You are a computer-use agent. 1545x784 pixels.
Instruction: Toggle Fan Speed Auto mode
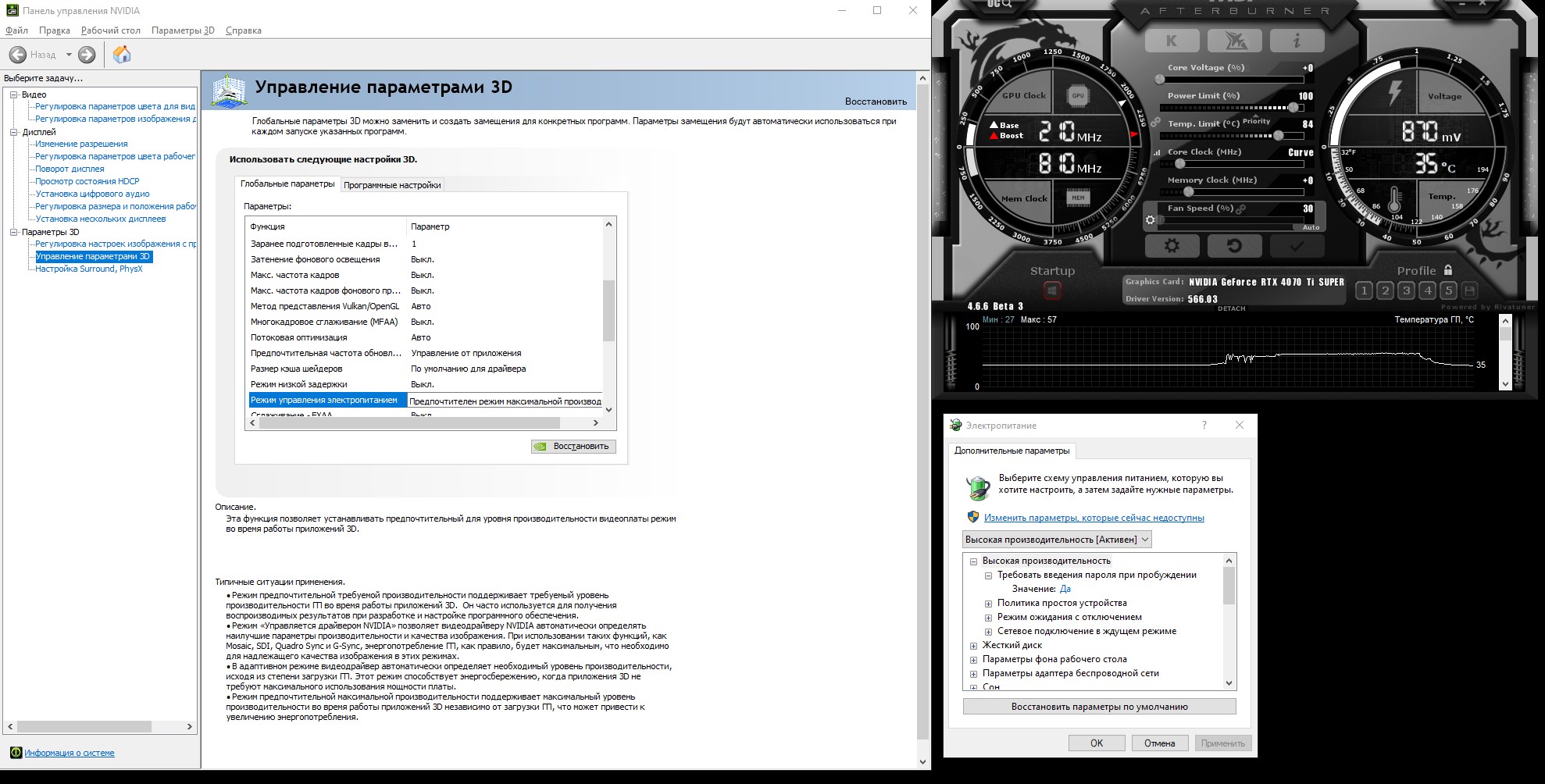(x=1311, y=227)
